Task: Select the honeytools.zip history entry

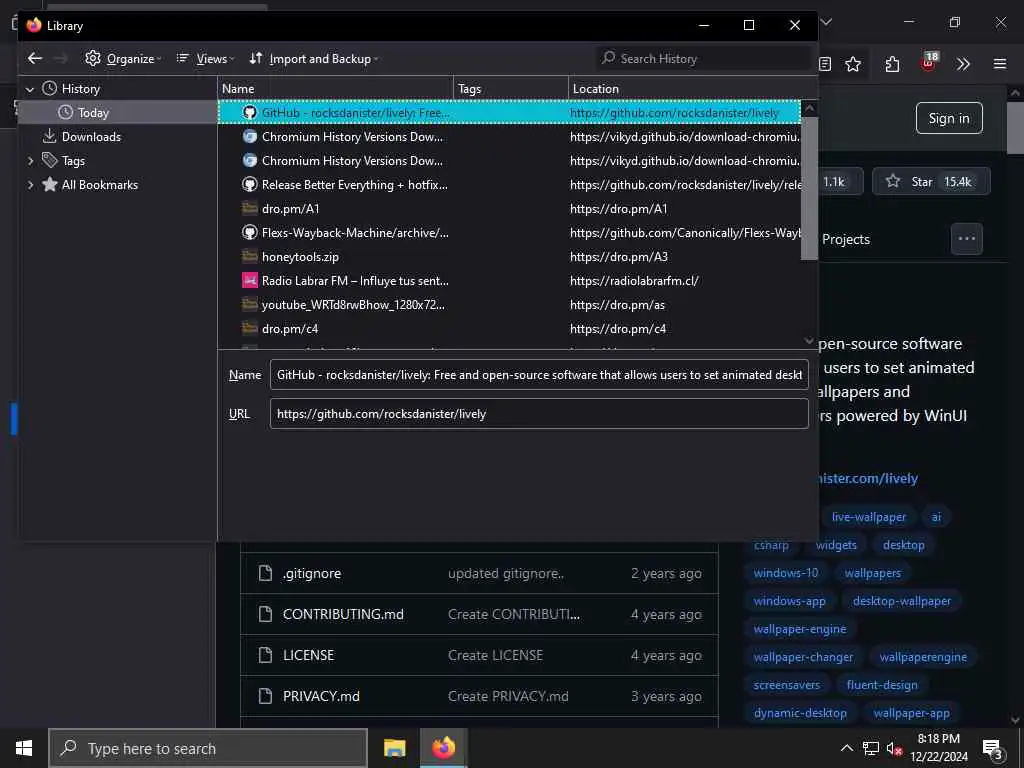Action: pos(509,257)
